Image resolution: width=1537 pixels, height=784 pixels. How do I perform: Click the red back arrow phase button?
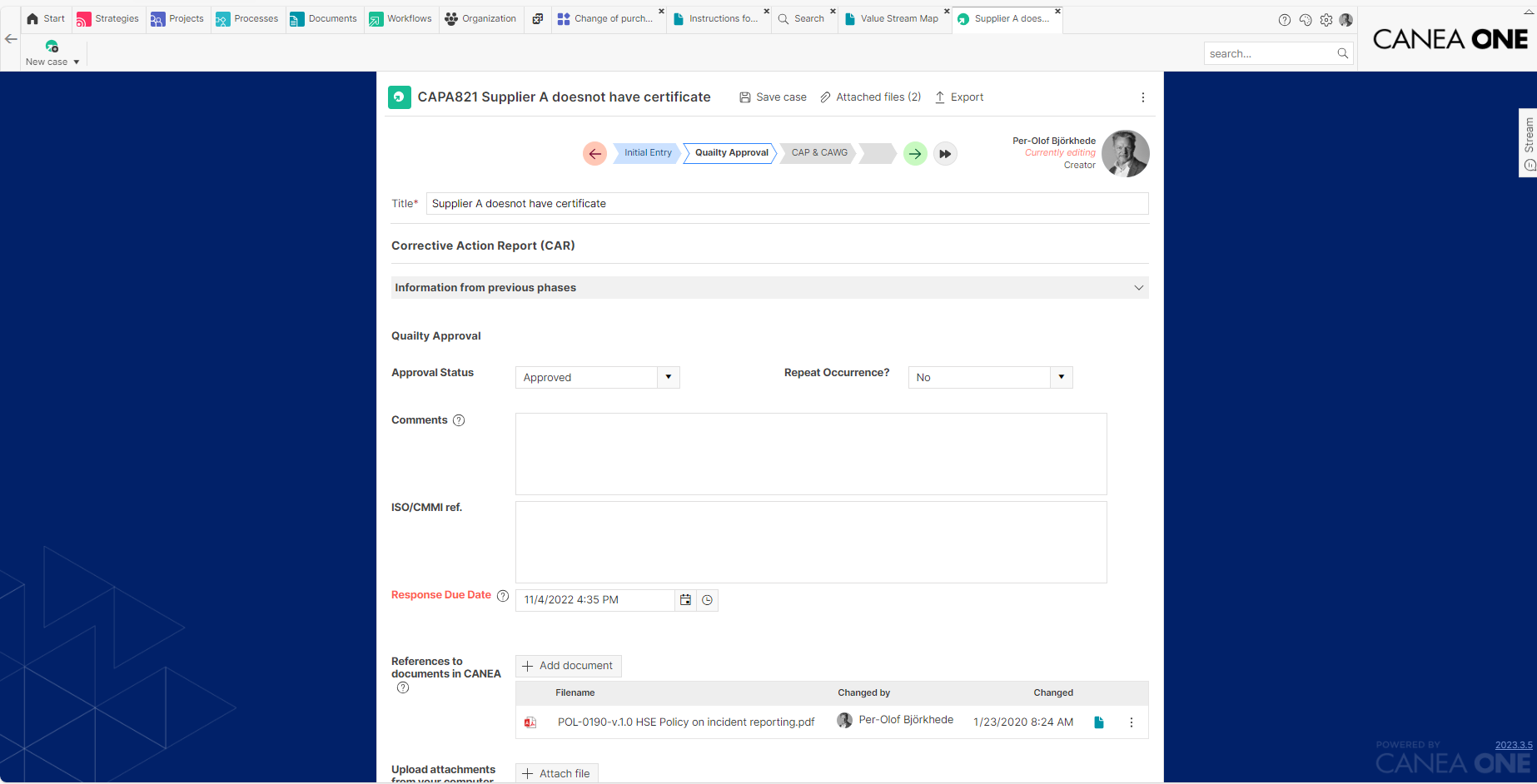(x=594, y=154)
